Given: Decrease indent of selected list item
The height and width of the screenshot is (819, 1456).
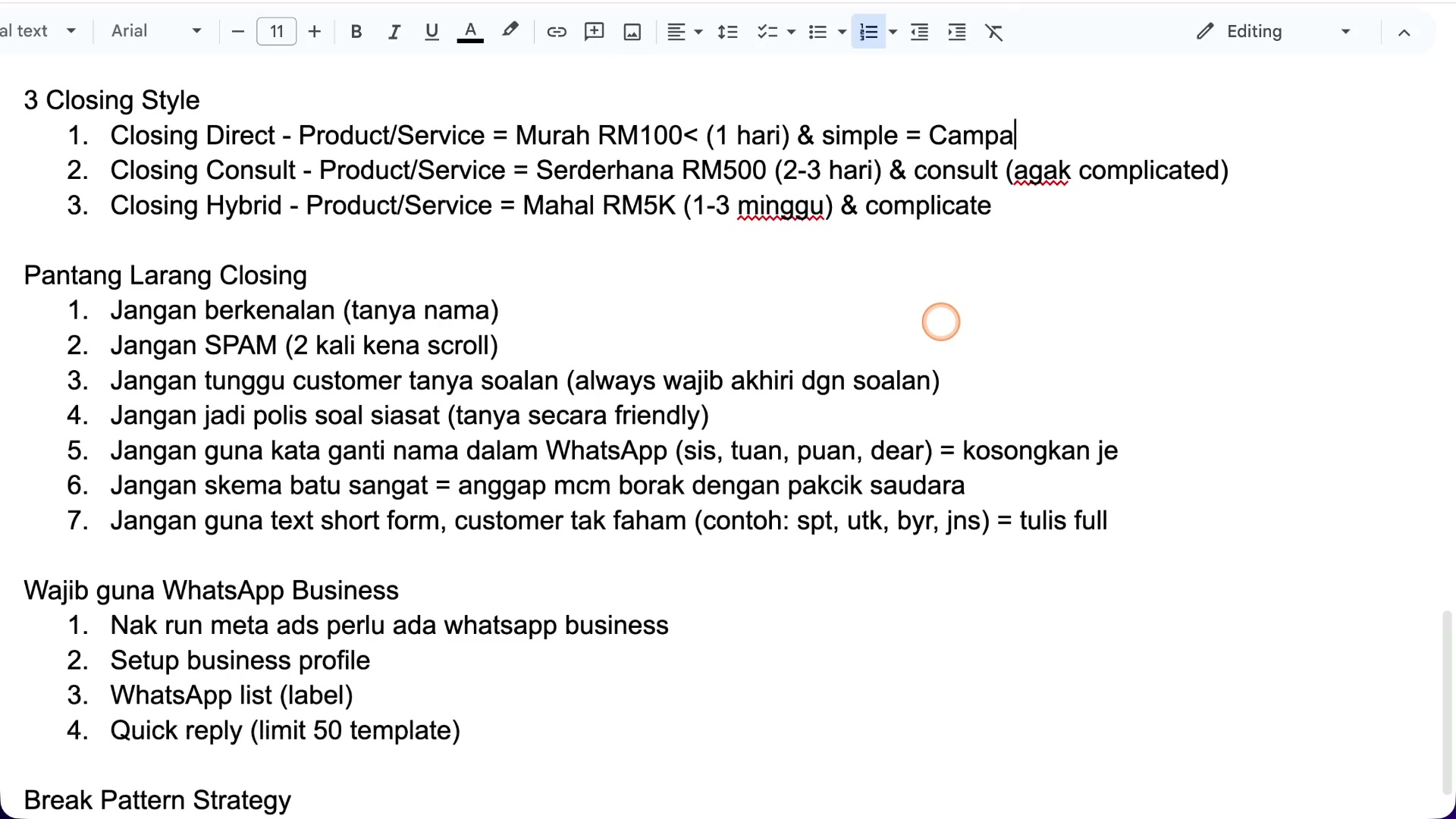Looking at the screenshot, I should (920, 32).
